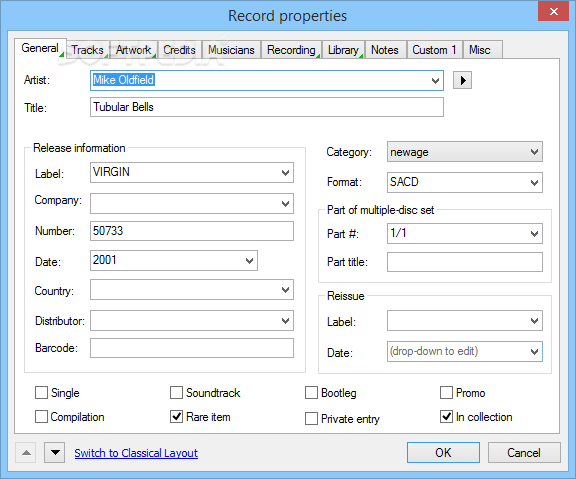This screenshot has height=479, width=576.
Task: Open the Company dropdown
Action: 285,204
